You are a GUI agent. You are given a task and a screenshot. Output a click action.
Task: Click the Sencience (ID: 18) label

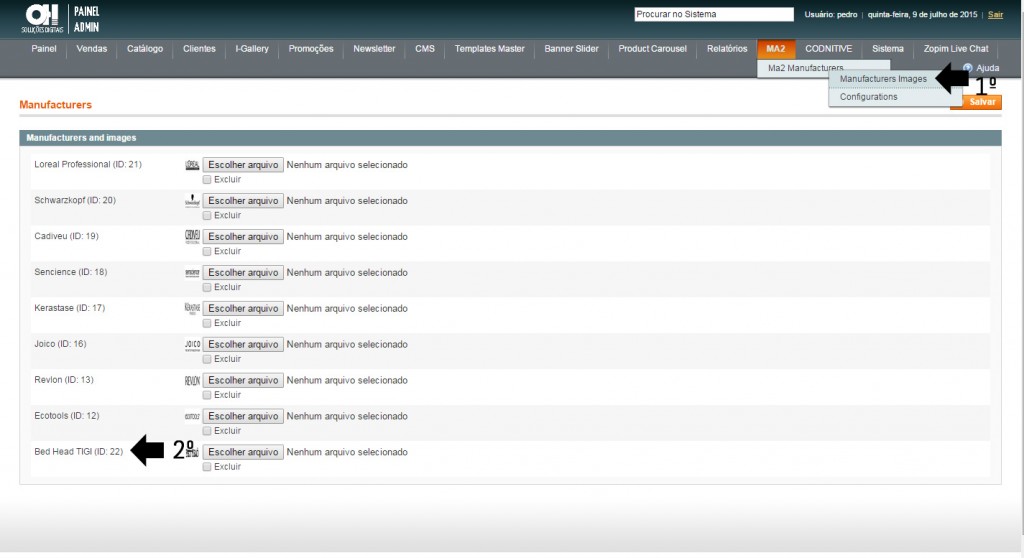click(71, 272)
